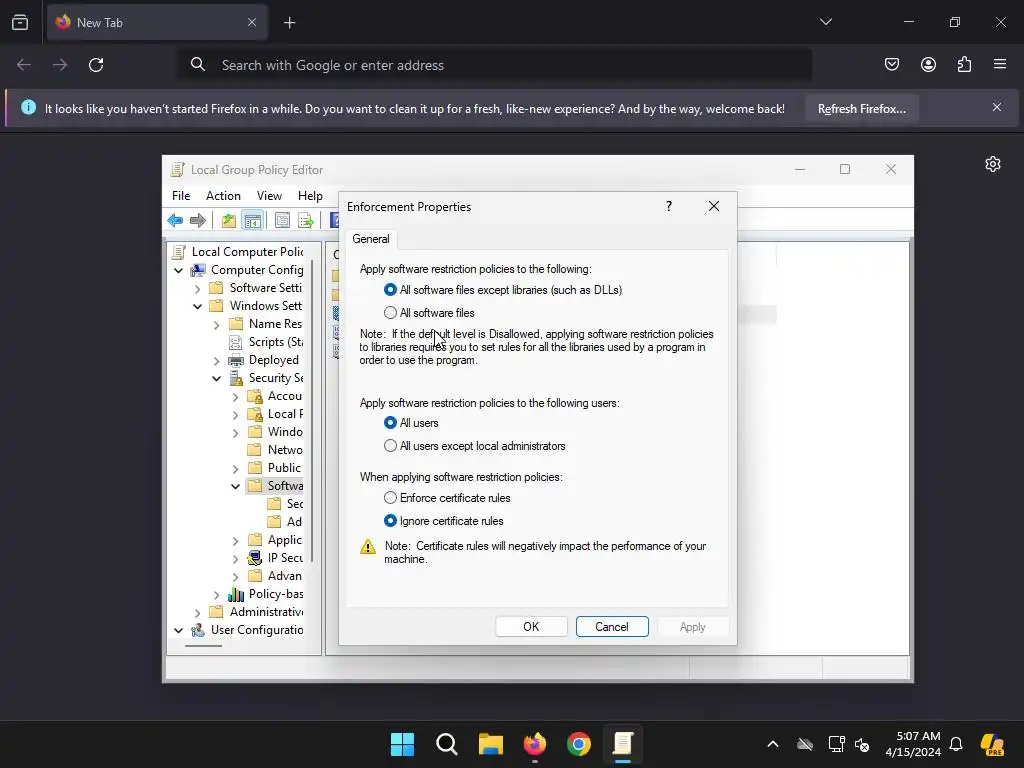Open File Explorer from taskbar
Image resolution: width=1024 pixels, height=768 pixels.
point(490,744)
